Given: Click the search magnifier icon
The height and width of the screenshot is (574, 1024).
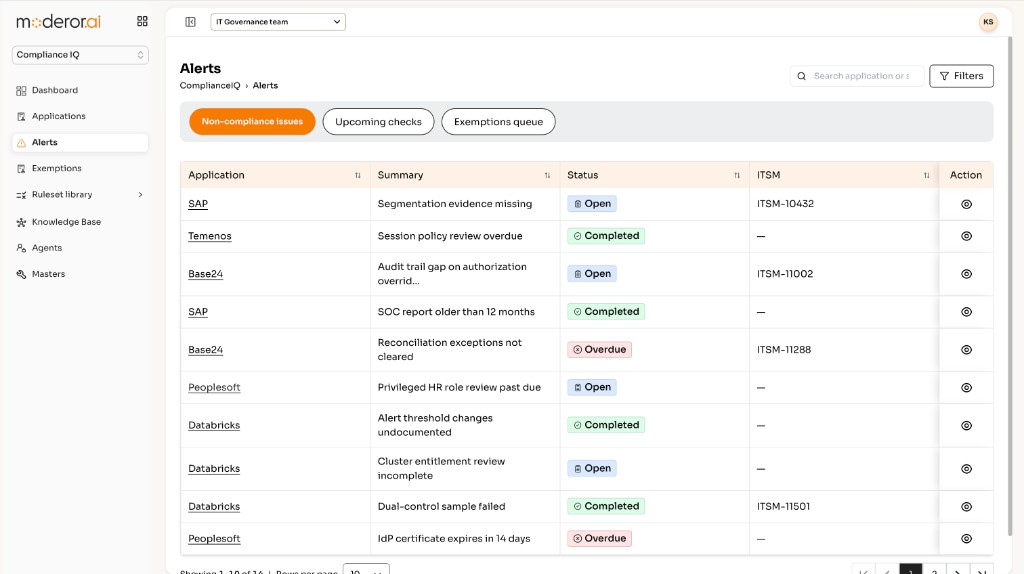Looking at the screenshot, I should [x=801, y=76].
